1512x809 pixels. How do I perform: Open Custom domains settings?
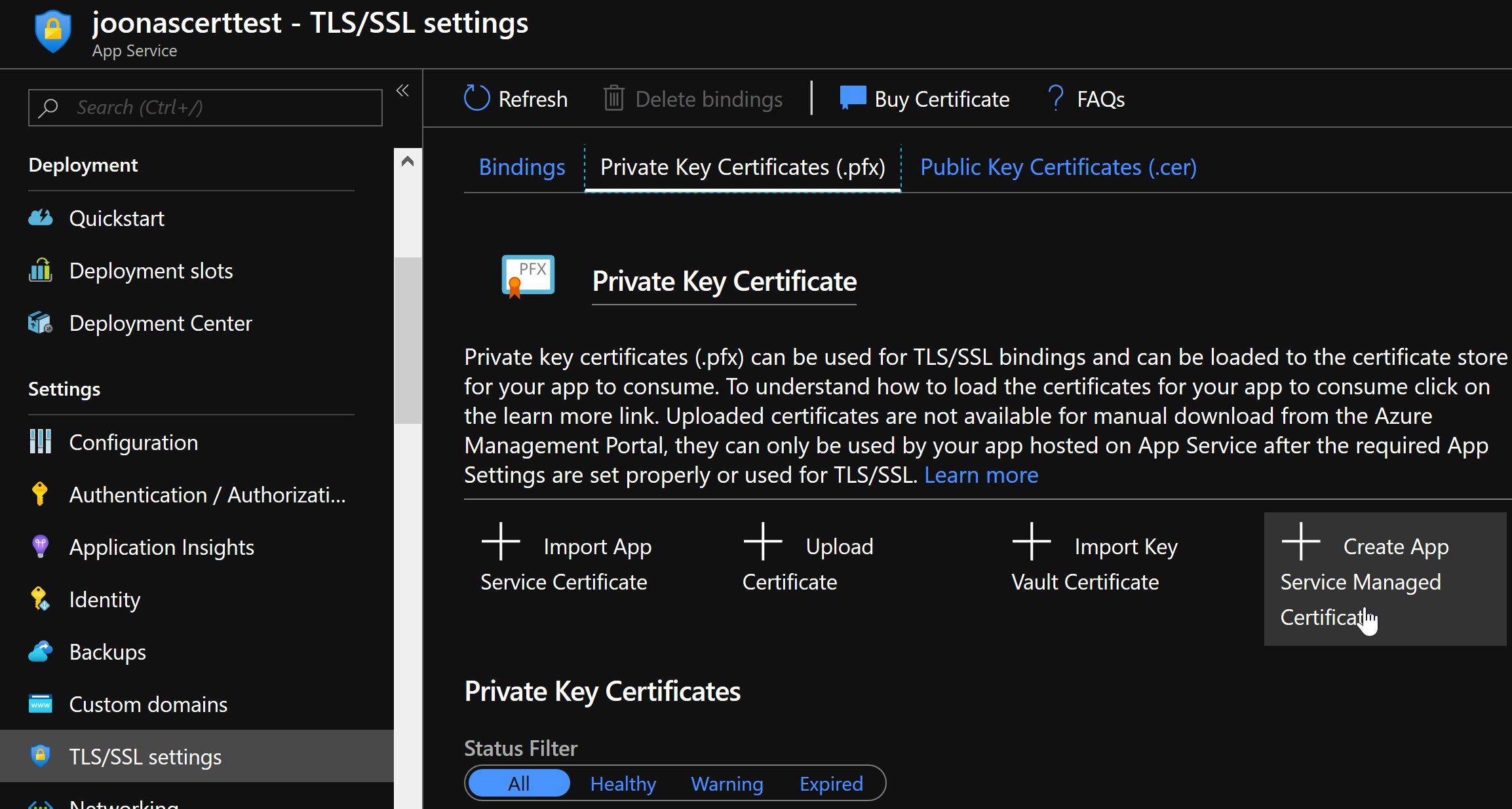point(148,704)
